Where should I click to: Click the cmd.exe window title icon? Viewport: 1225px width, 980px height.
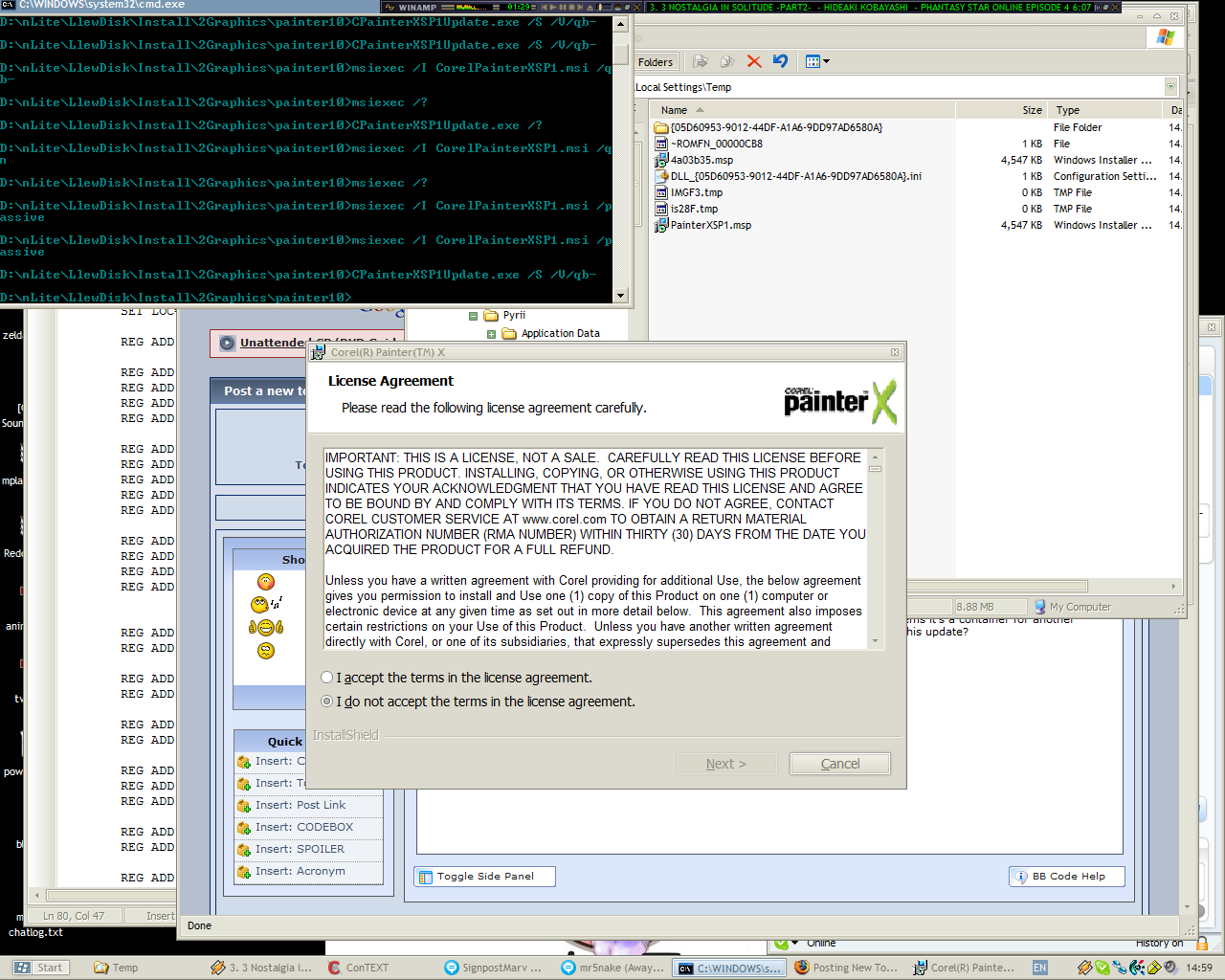8,5
